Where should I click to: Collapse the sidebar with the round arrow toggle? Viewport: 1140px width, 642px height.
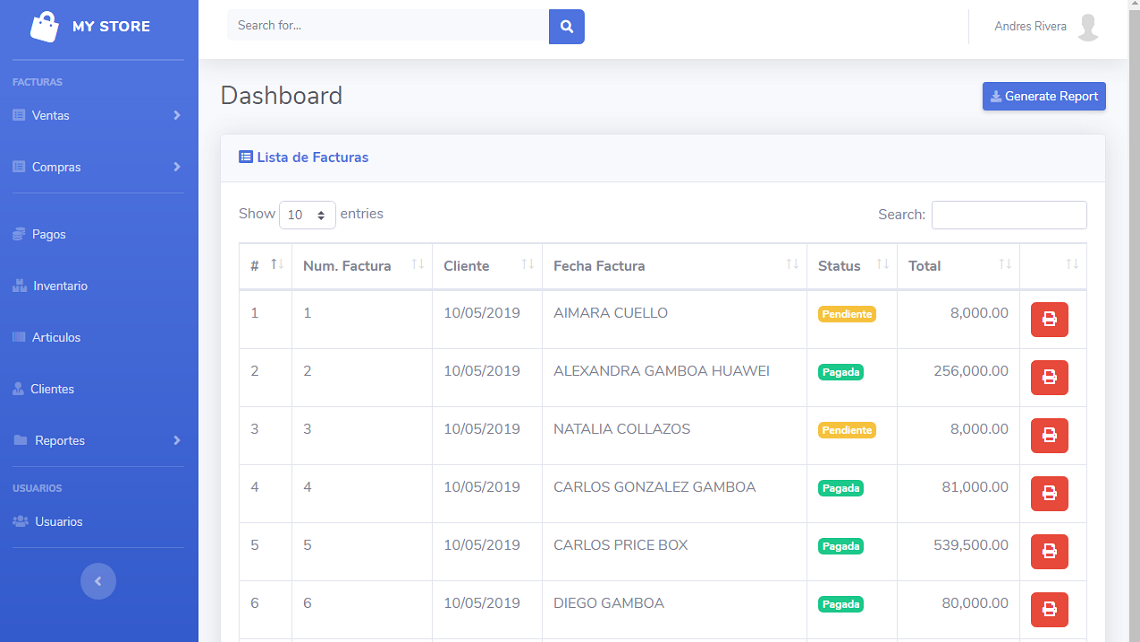[98, 581]
